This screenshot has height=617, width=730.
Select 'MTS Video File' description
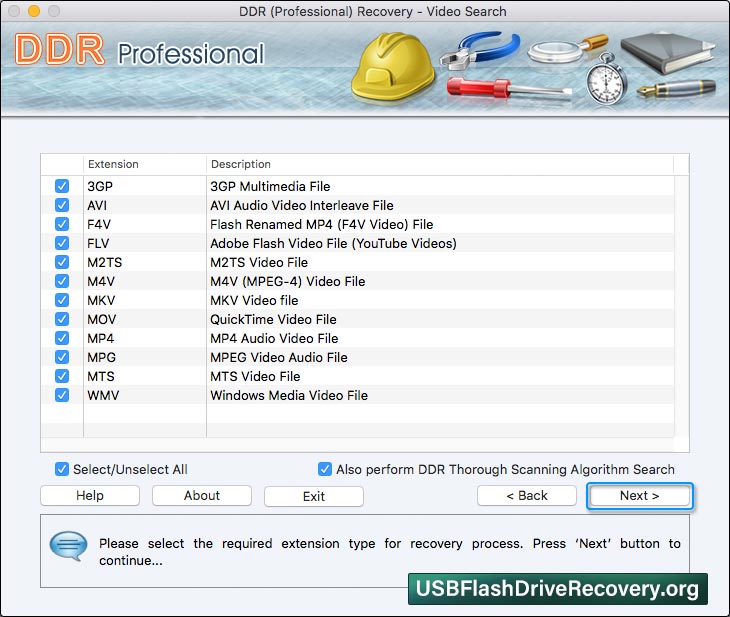(x=255, y=376)
